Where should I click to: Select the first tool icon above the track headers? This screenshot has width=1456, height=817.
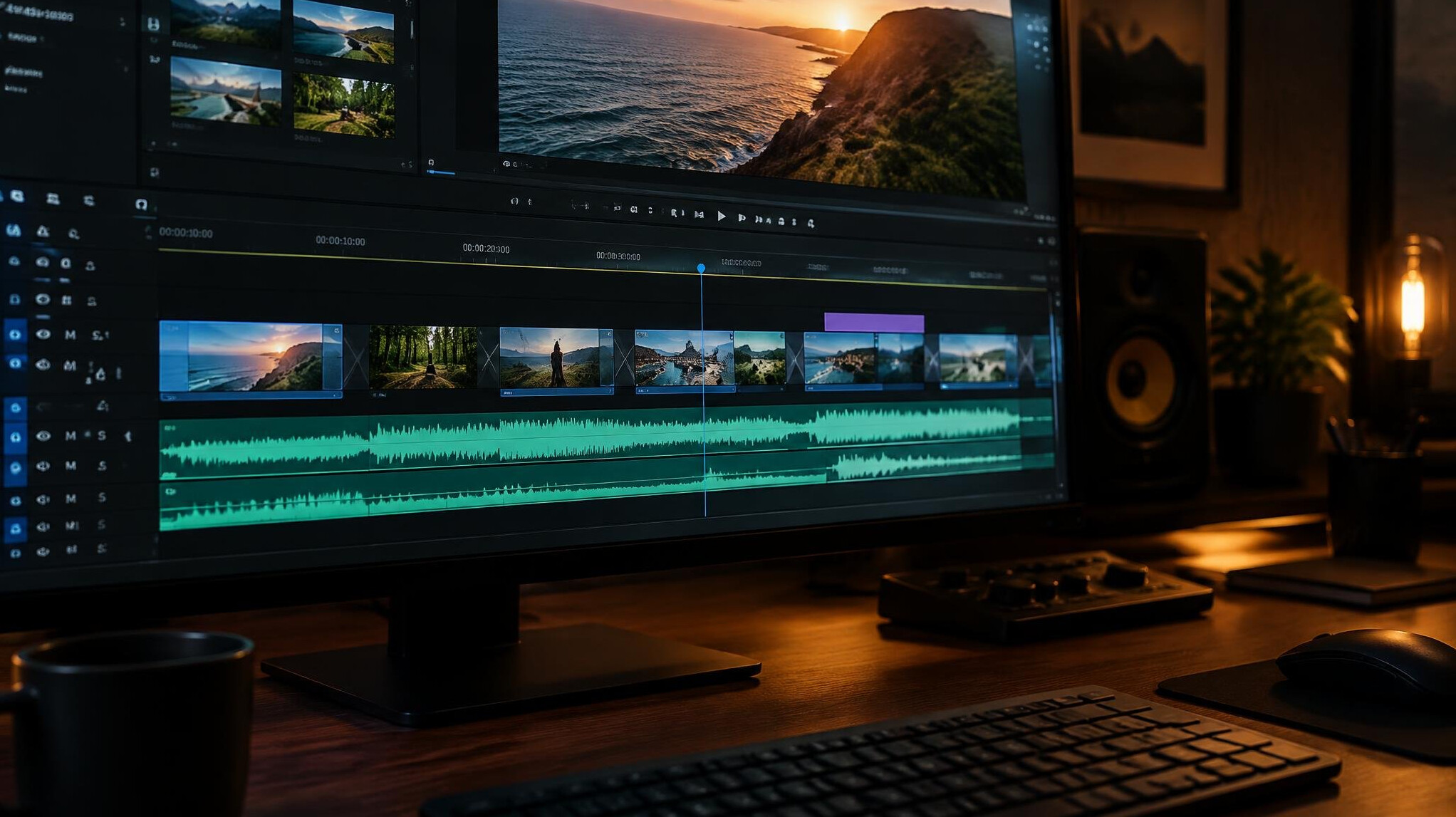coord(16,196)
